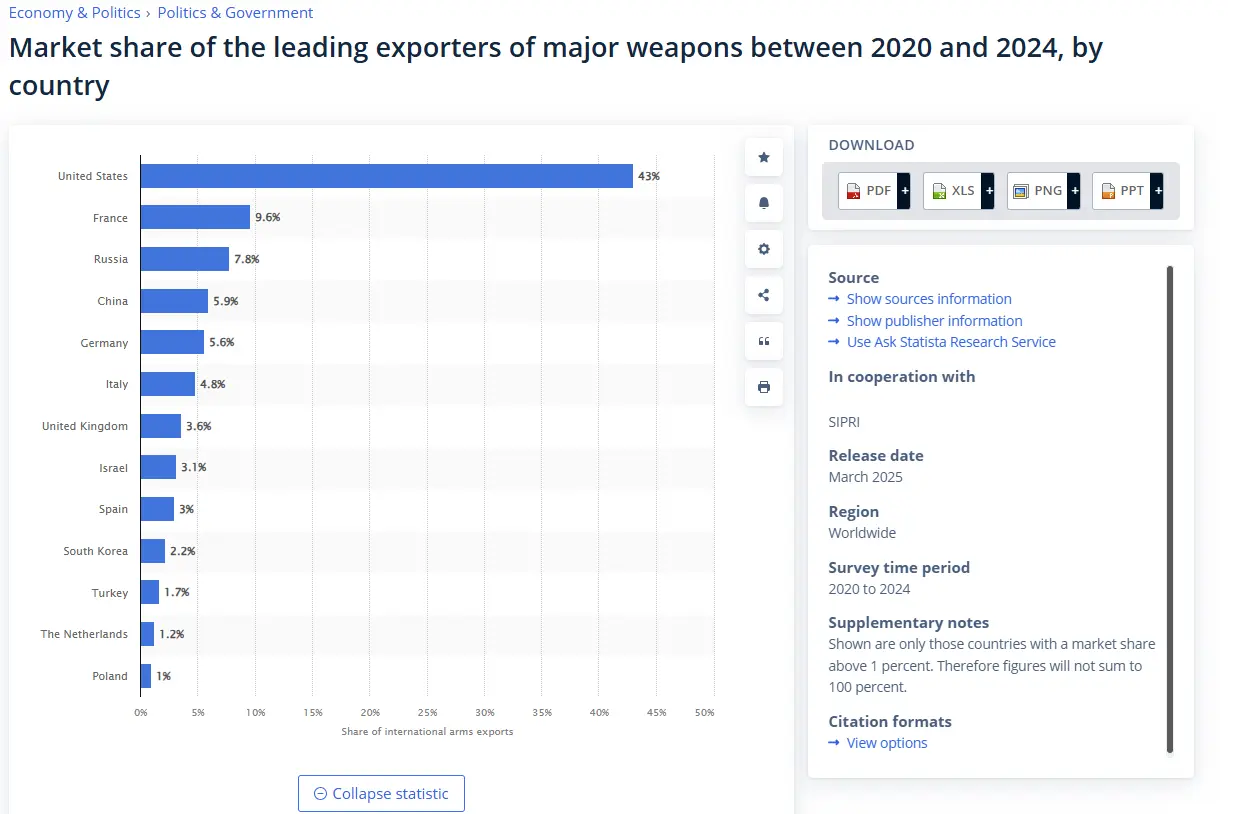
Task: Click the print icon
Action: [x=764, y=387]
